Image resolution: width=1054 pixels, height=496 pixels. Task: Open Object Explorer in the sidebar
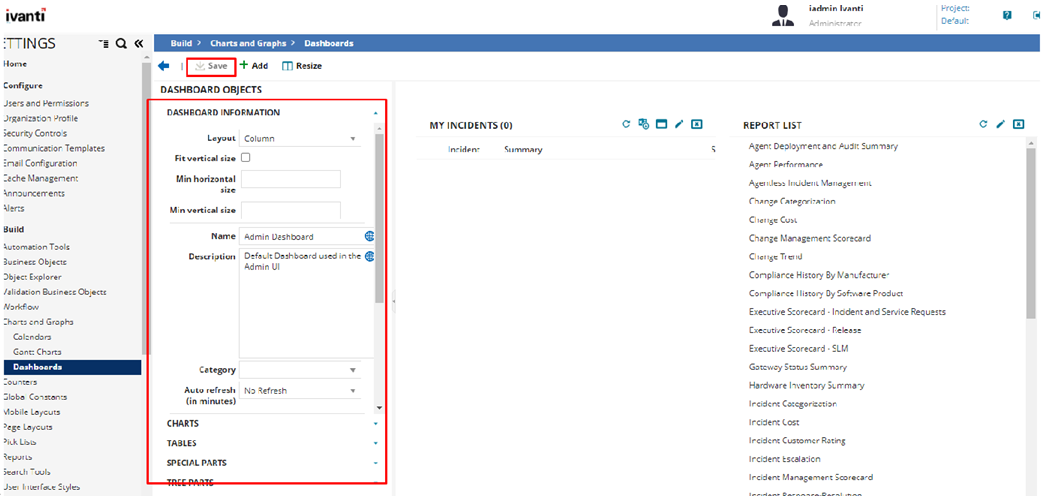point(33,277)
